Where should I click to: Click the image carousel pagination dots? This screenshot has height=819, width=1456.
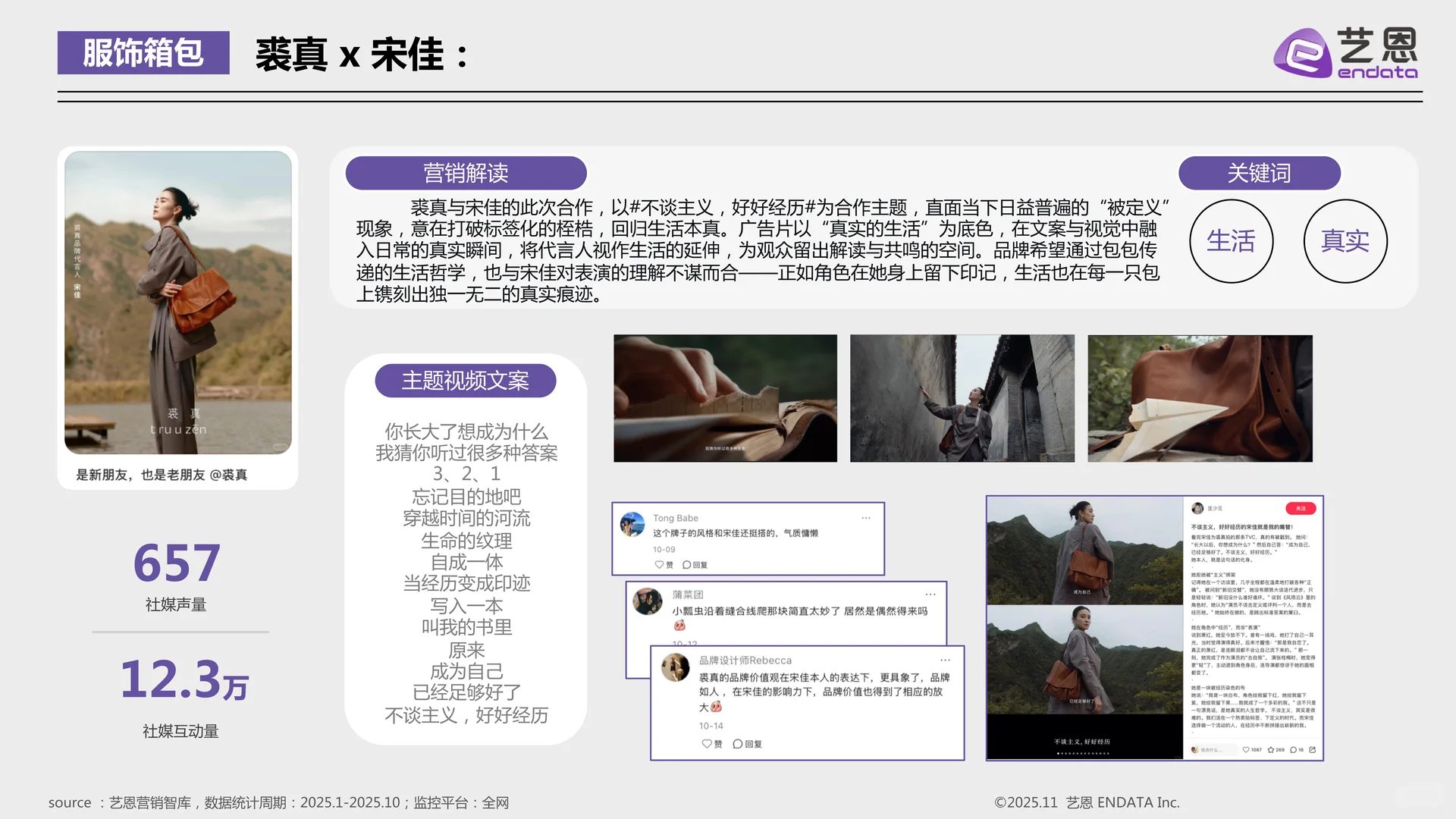coord(1083,754)
